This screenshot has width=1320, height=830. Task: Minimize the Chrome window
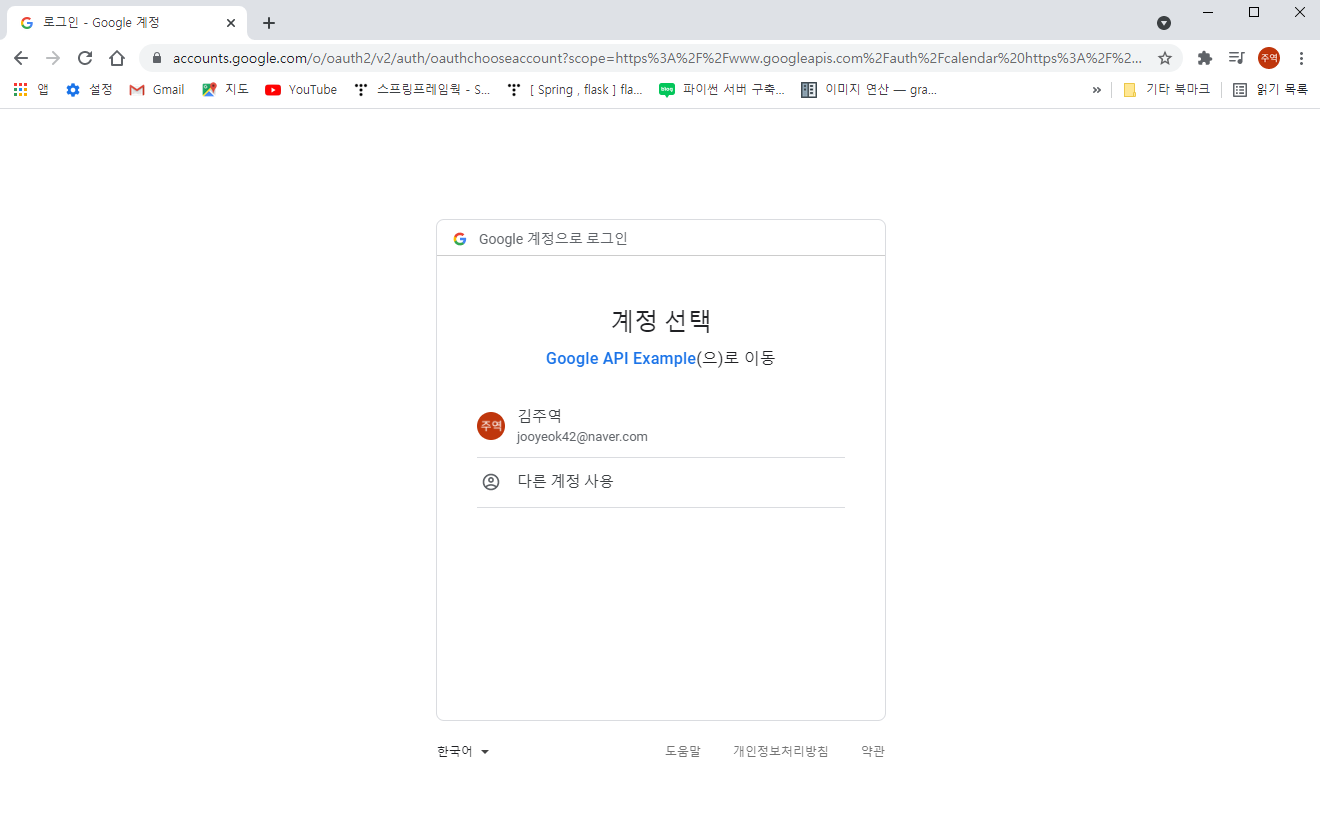[x=1208, y=12]
